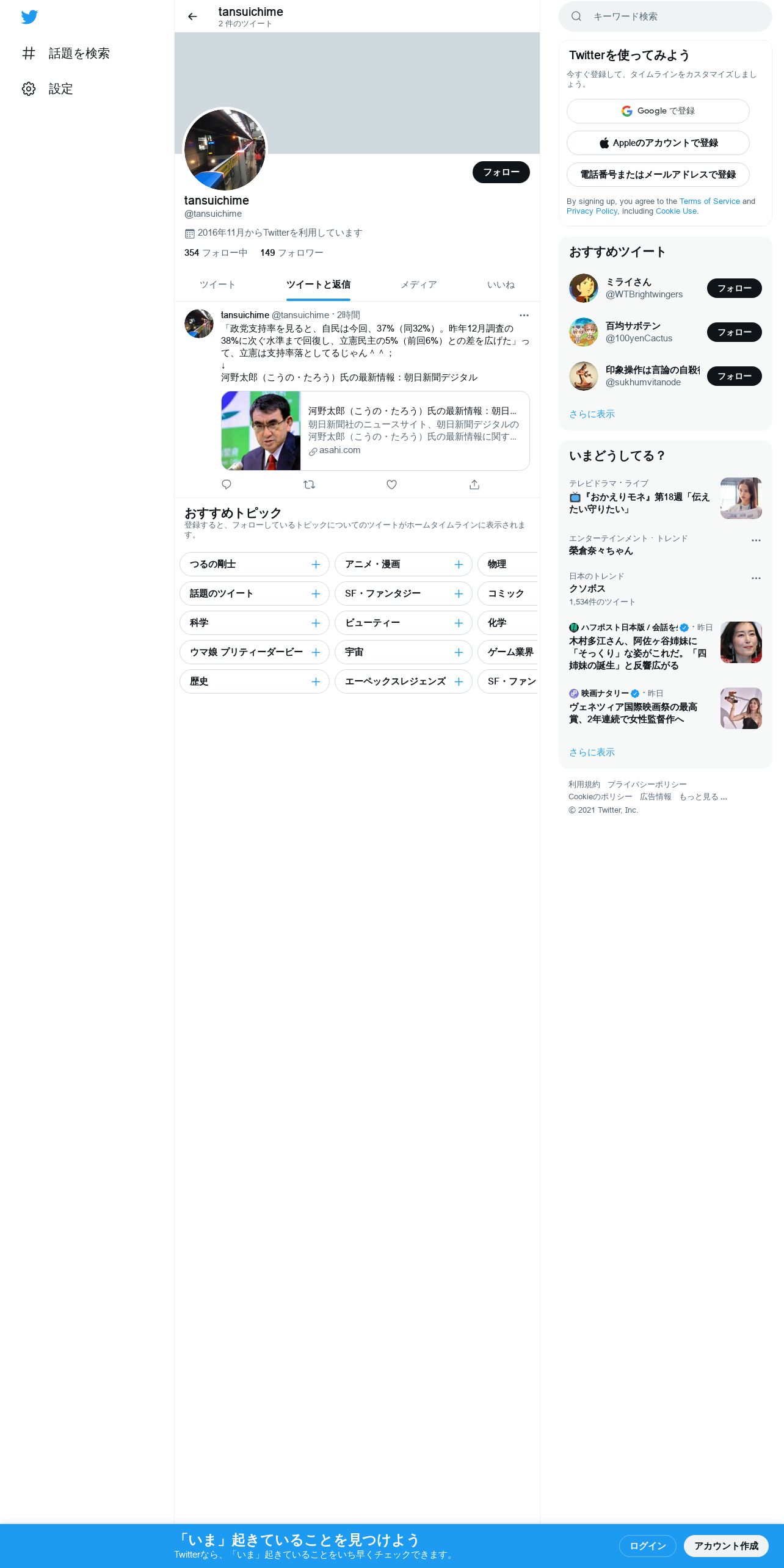The image size is (784, 1568).
Task: Open tansuichime profile avatar photo
Action: tap(225, 149)
